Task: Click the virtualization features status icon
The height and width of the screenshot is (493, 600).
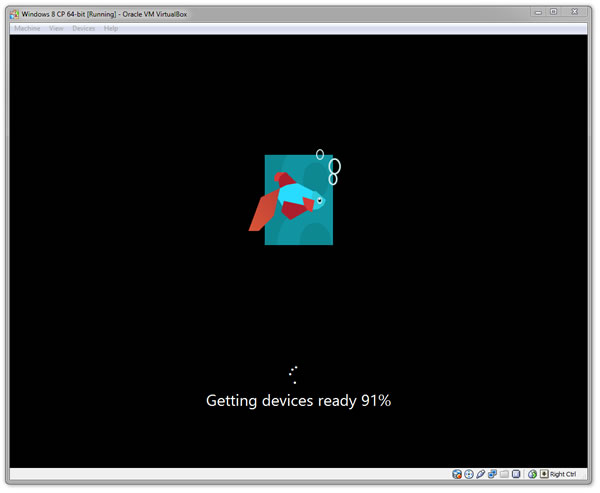Action: [x=516, y=474]
